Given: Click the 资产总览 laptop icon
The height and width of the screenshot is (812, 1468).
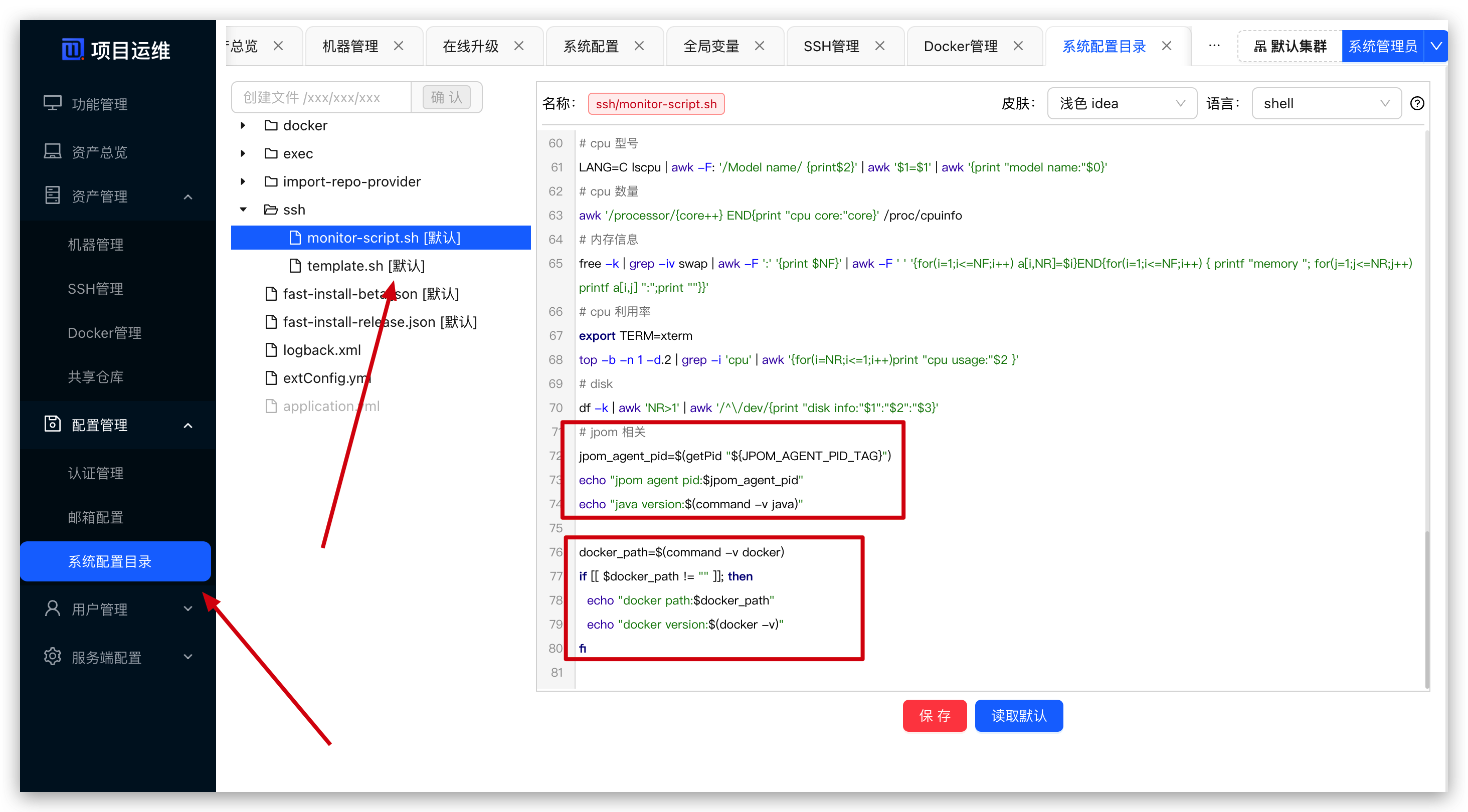Looking at the screenshot, I should click(53, 151).
